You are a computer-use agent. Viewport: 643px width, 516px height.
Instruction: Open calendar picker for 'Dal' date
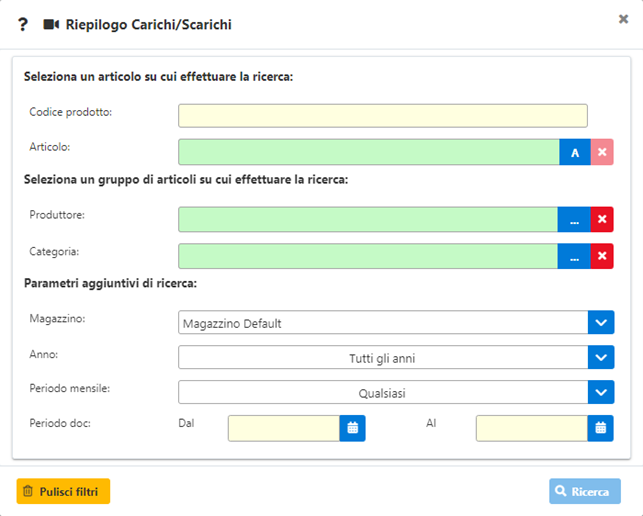353,428
